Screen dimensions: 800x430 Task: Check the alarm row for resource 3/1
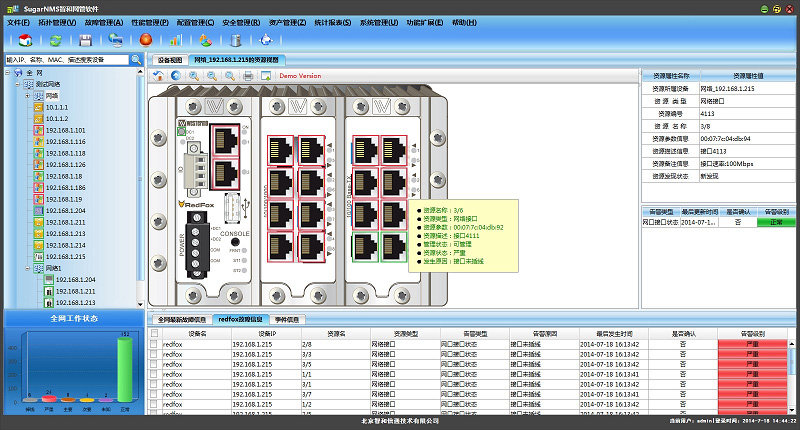(154, 384)
